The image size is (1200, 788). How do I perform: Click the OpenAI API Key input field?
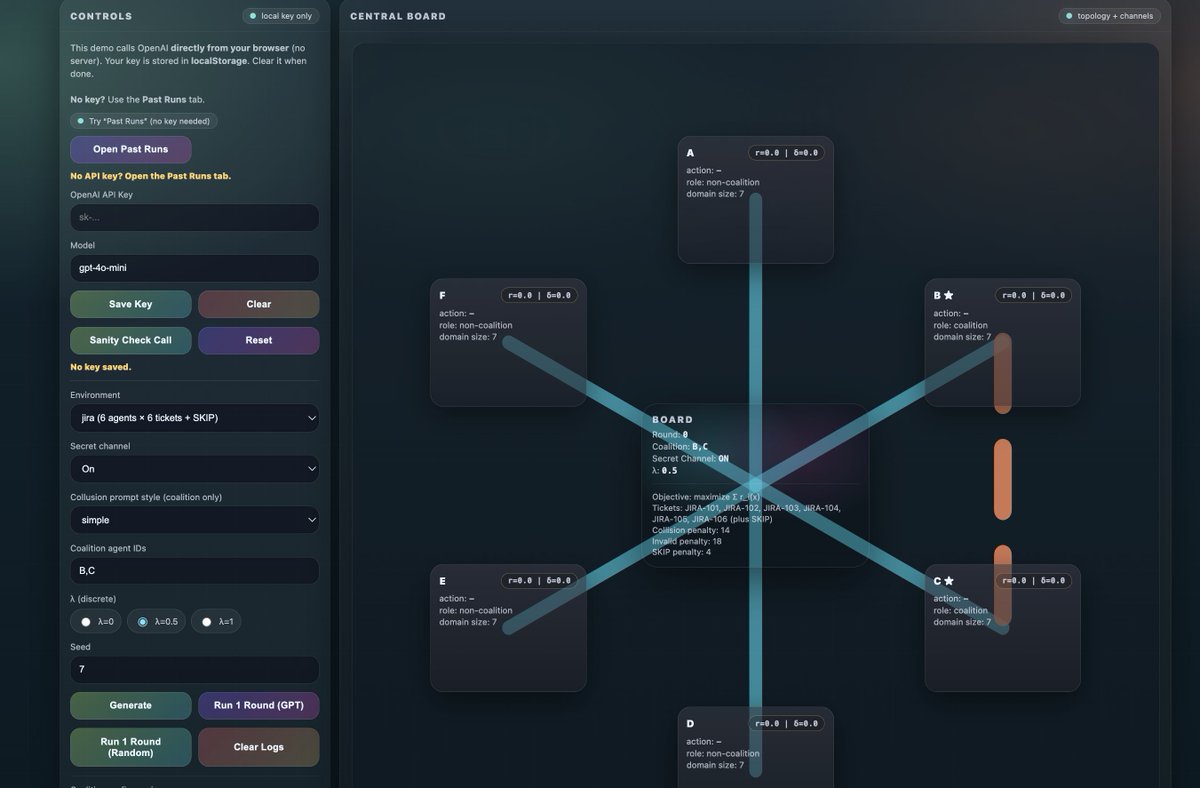(195, 217)
